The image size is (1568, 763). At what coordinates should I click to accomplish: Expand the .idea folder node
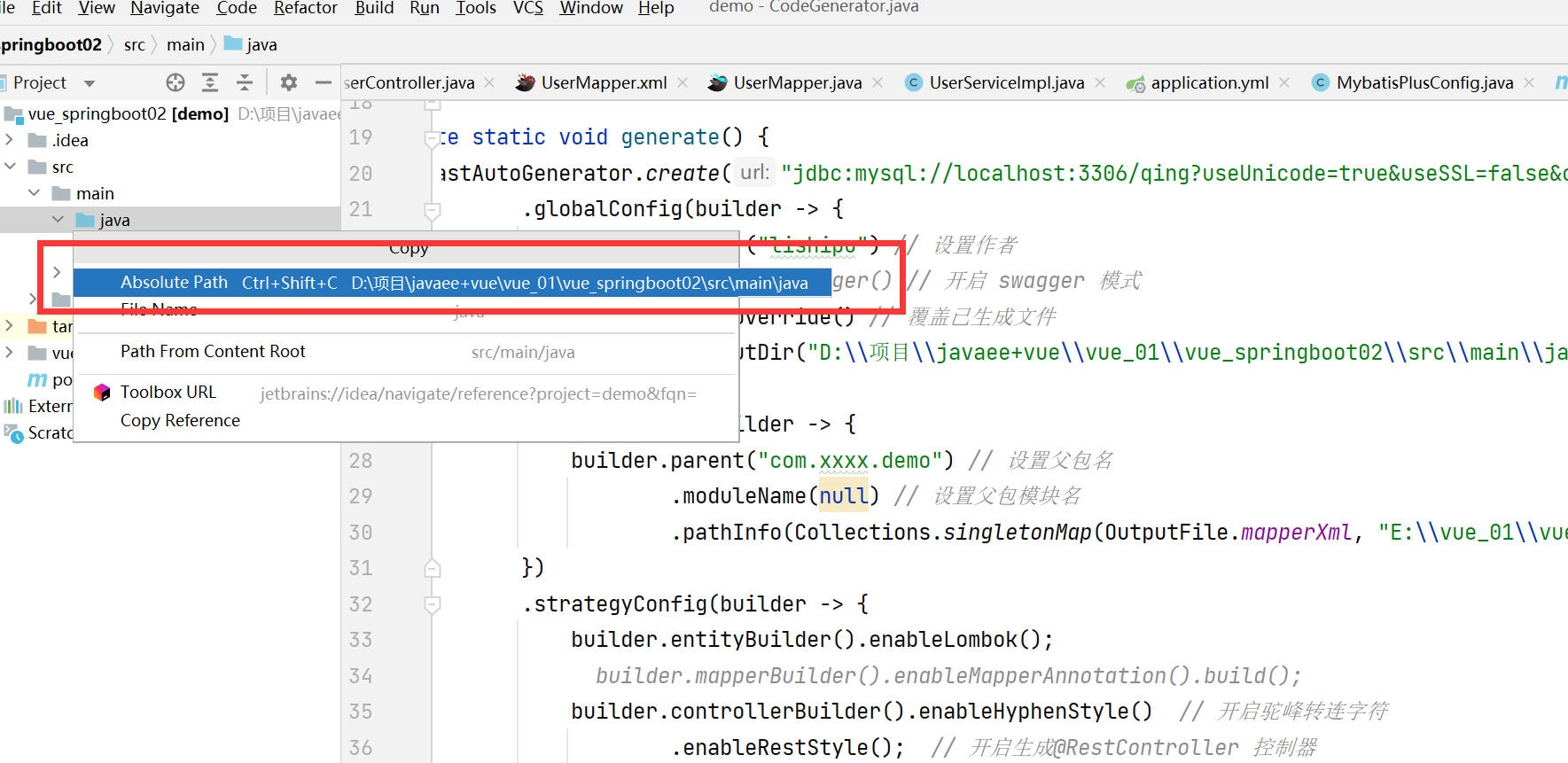10,139
